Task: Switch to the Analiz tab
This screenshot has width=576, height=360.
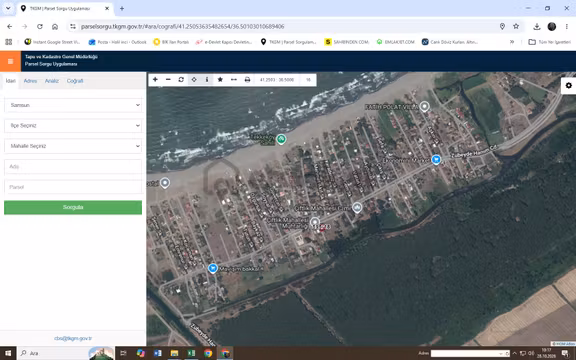Action: [x=52, y=81]
